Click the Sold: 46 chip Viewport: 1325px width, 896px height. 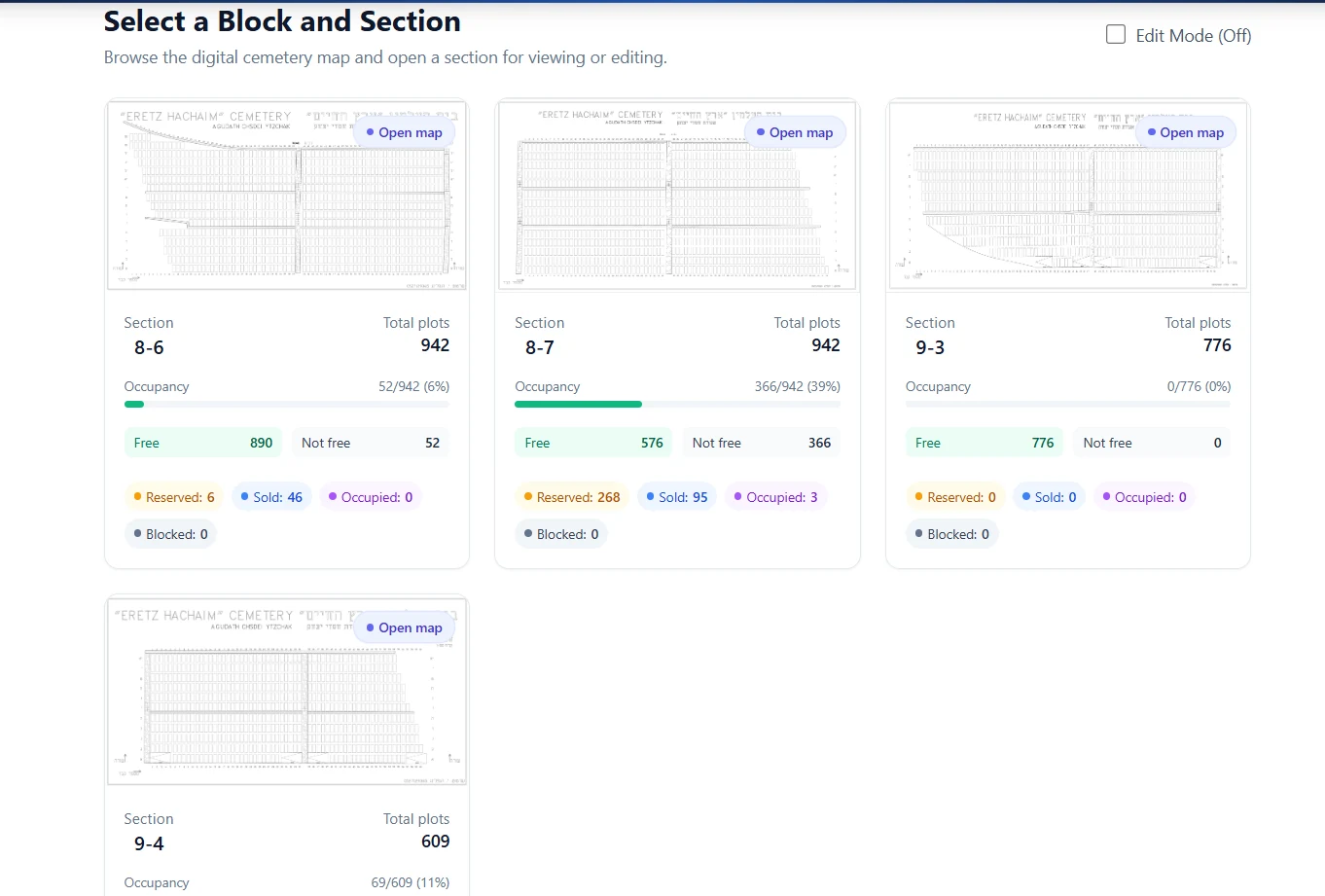click(271, 497)
